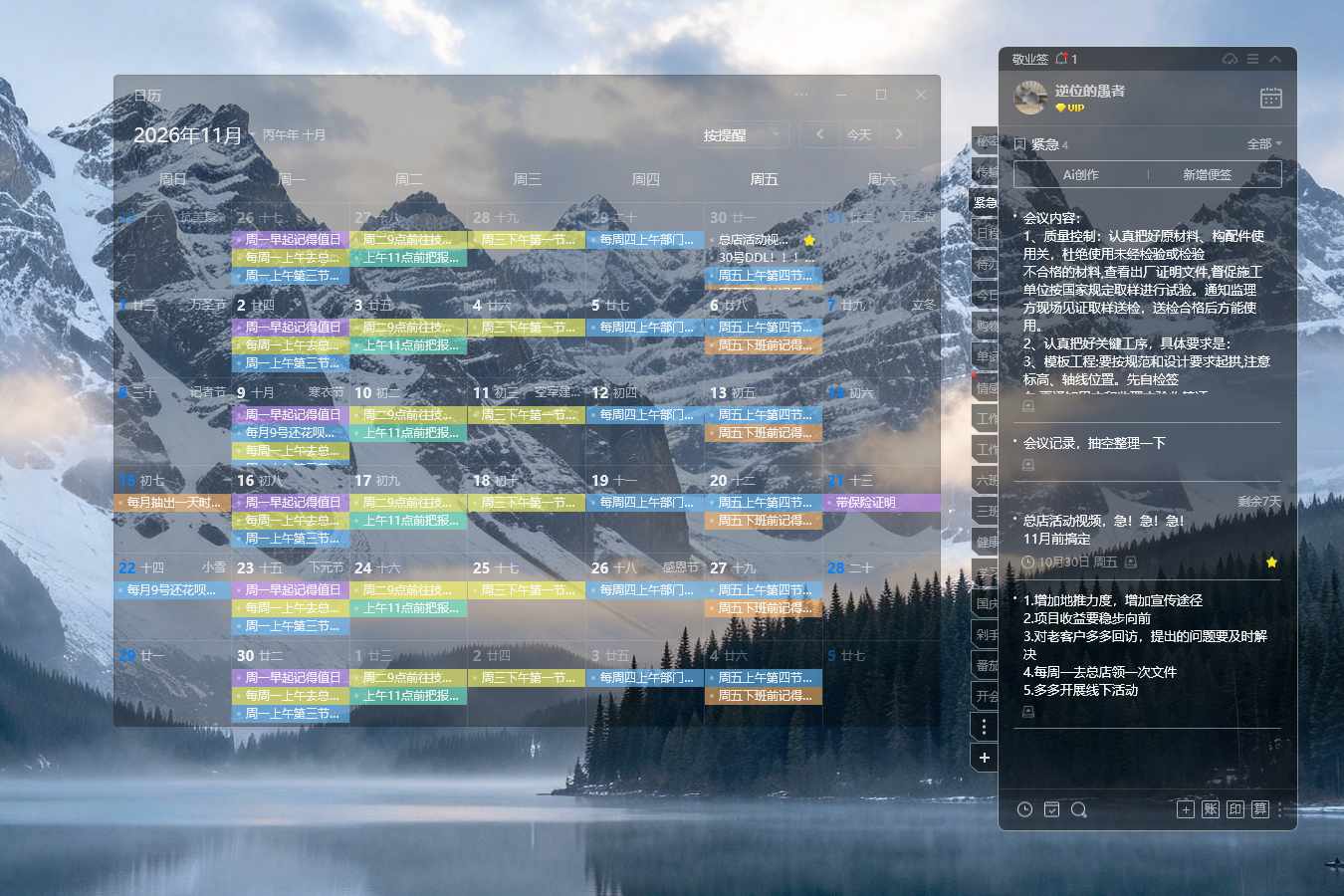
Task: Go to the previous month in the calendar
Action: tap(820, 134)
